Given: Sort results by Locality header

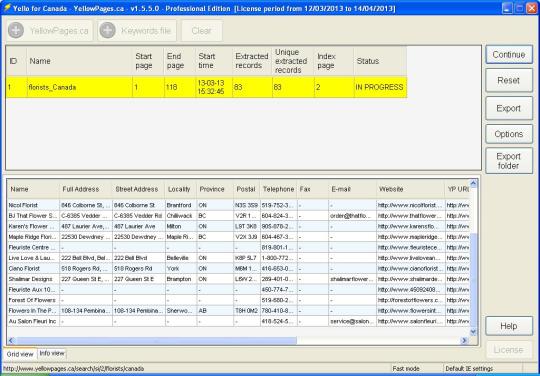Looking at the screenshot, I should coord(180,189).
